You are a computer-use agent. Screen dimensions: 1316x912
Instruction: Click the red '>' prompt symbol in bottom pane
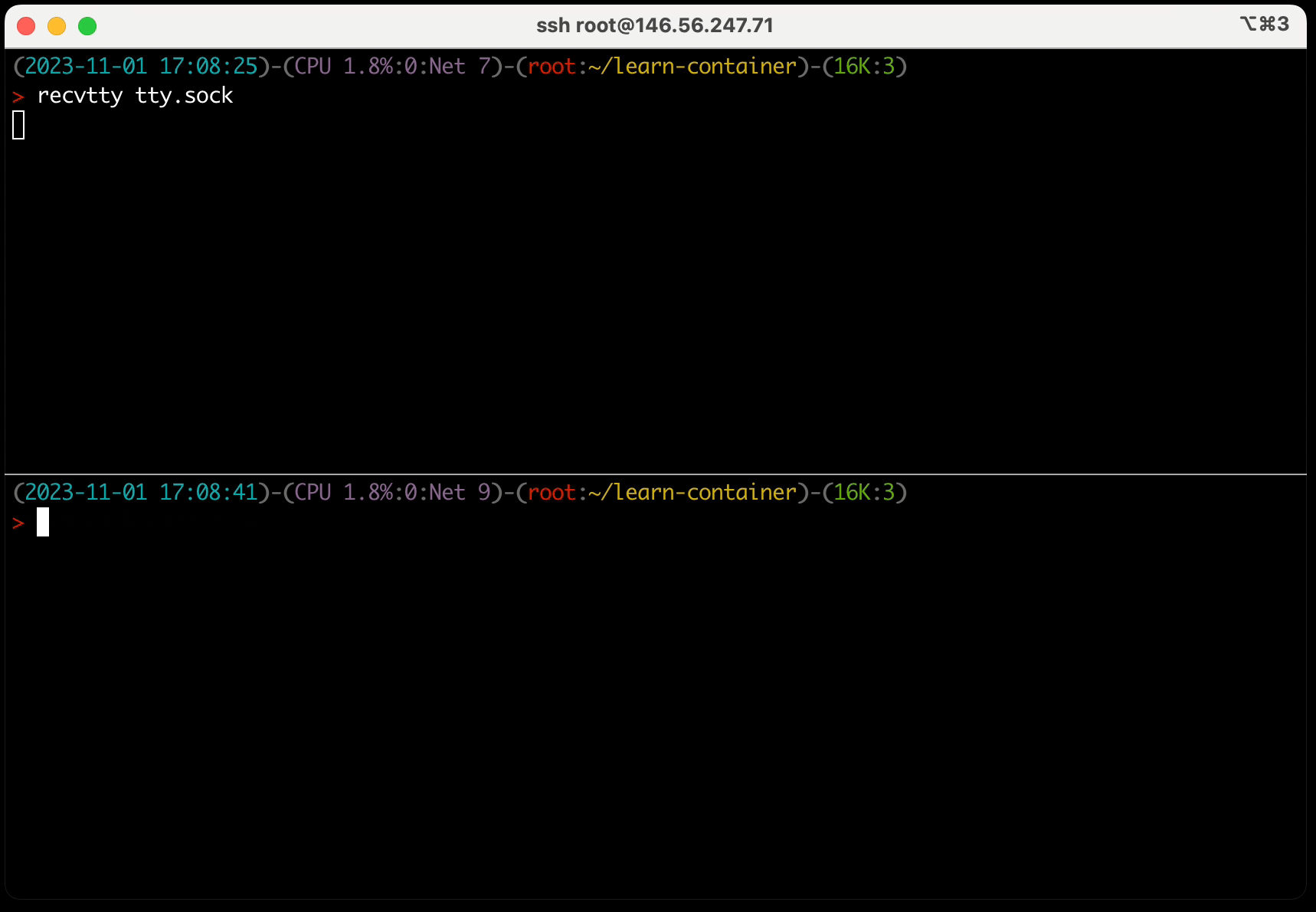coord(18,523)
